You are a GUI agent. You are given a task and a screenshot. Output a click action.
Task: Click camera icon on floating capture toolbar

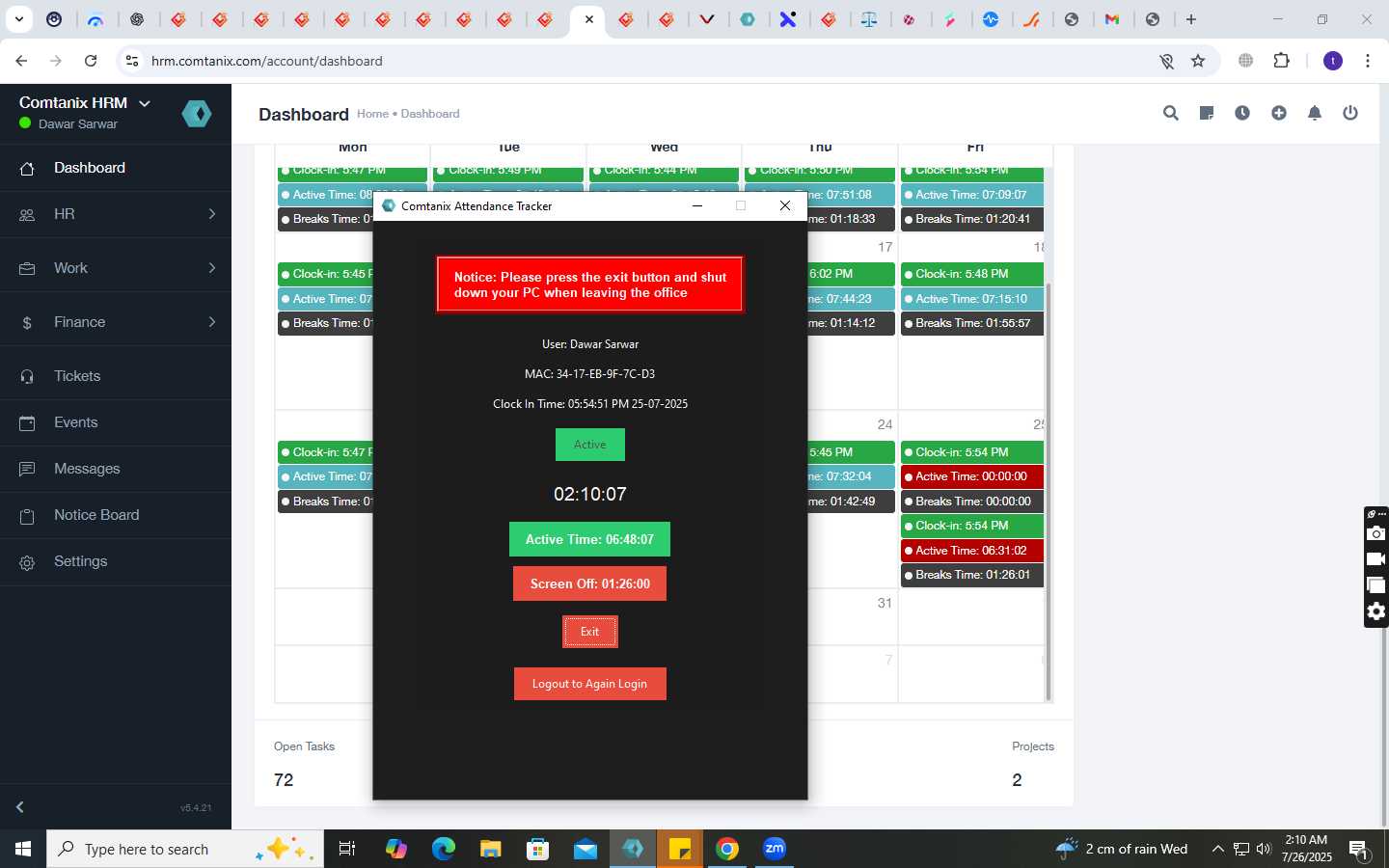pos(1376,533)
